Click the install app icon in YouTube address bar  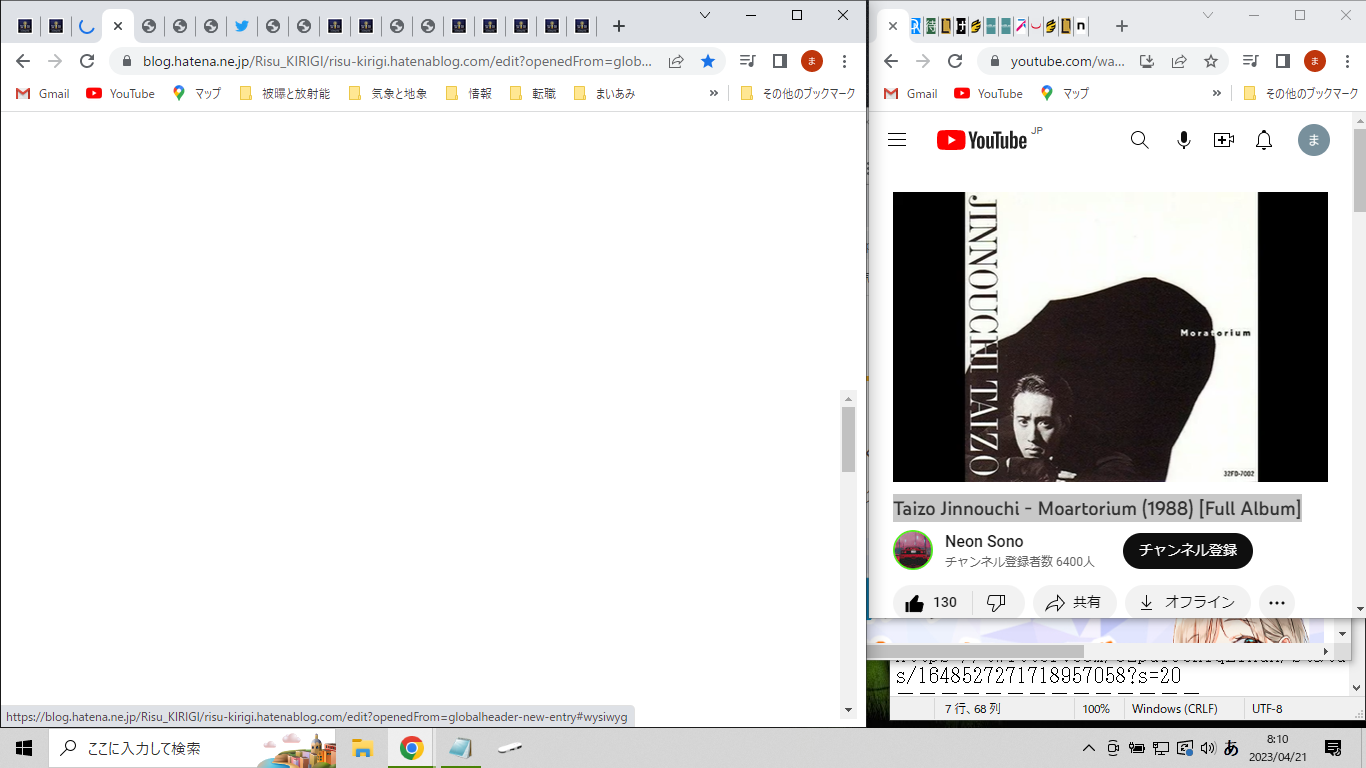(x=1147, y=61)
